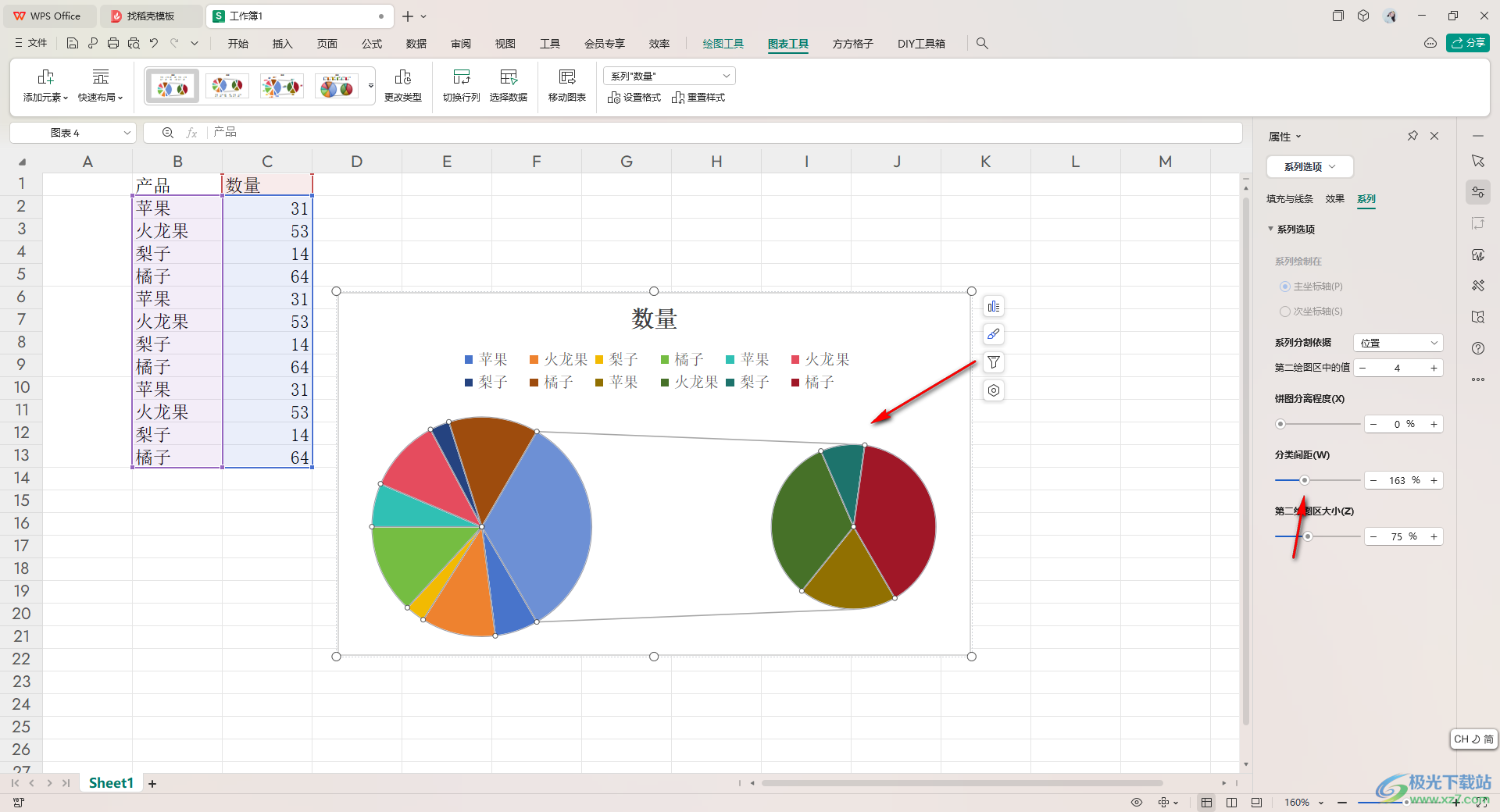Screen dimensions: 1500x812
Task: Close the properties (属性) panel
Action: point(1434,136)
